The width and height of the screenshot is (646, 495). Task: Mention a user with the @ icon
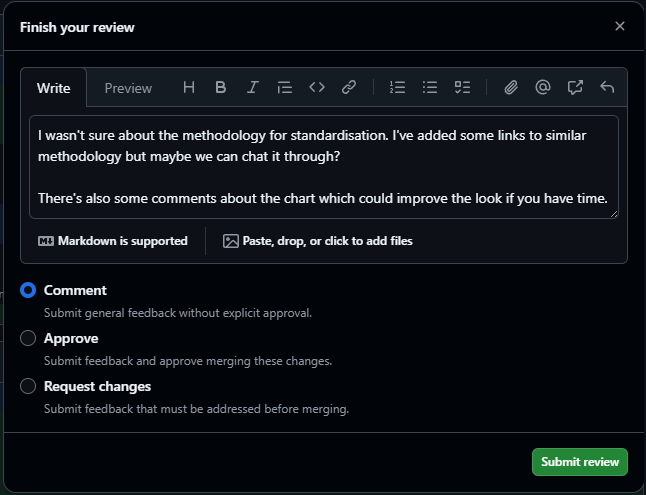coord(543,88)
